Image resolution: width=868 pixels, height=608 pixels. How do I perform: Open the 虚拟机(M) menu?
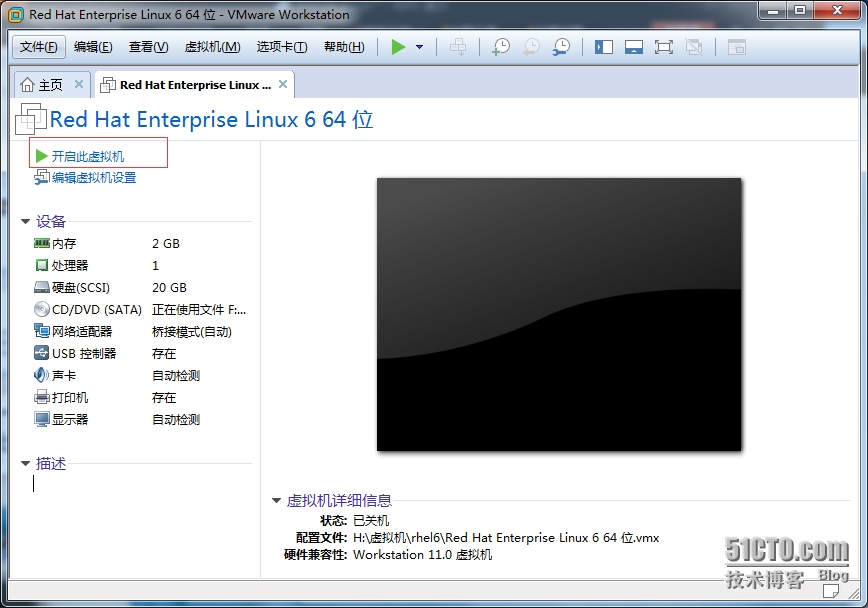[213, 47]
